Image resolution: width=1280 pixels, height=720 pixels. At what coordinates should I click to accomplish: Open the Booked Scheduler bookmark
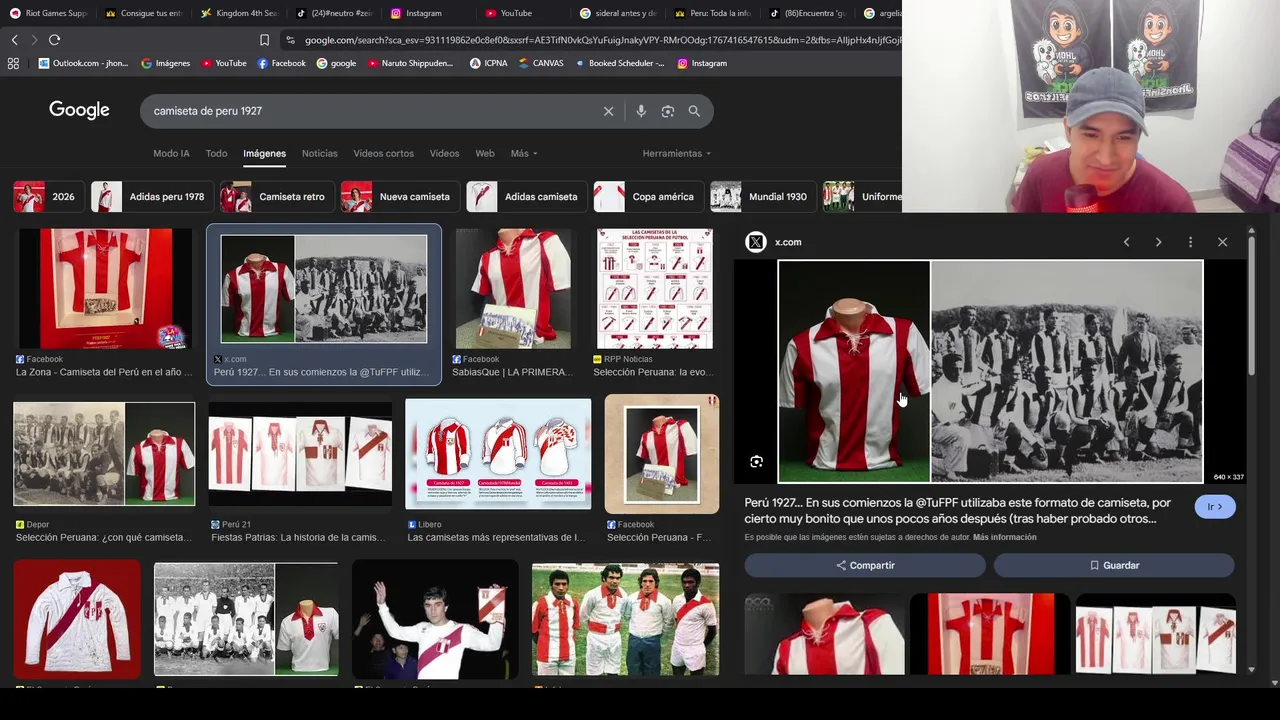pyautogui.click(x=619, y=63)
